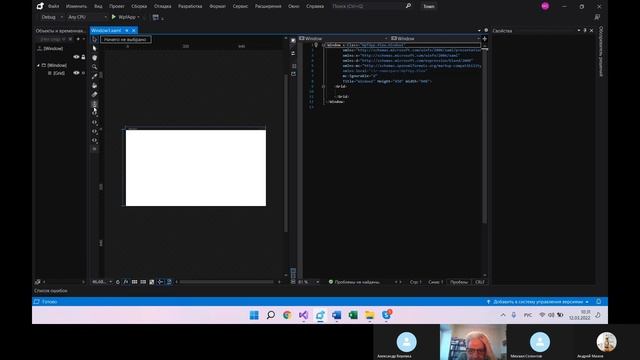Screen dimensions: 640x360
Task: Select the Paint Bucket tool
Action: tap(94, 85)
